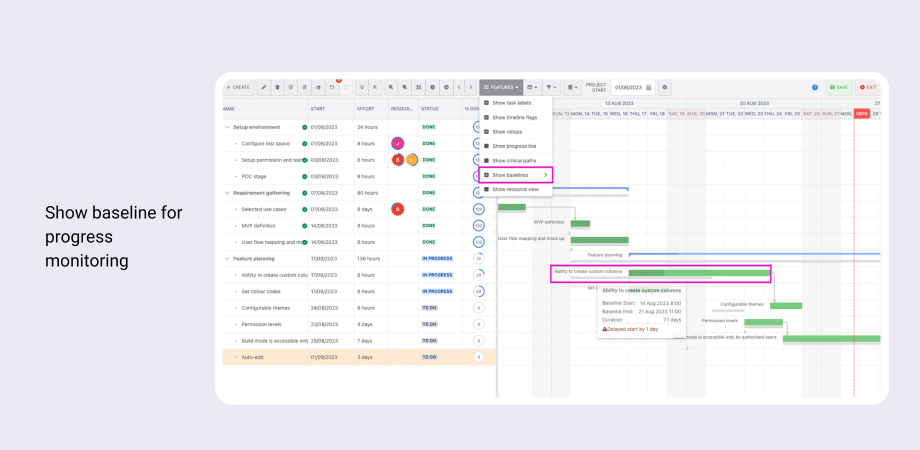Open the calendar picker icon in date field
The height and width of the screenshot is (450, 920).
648,87
